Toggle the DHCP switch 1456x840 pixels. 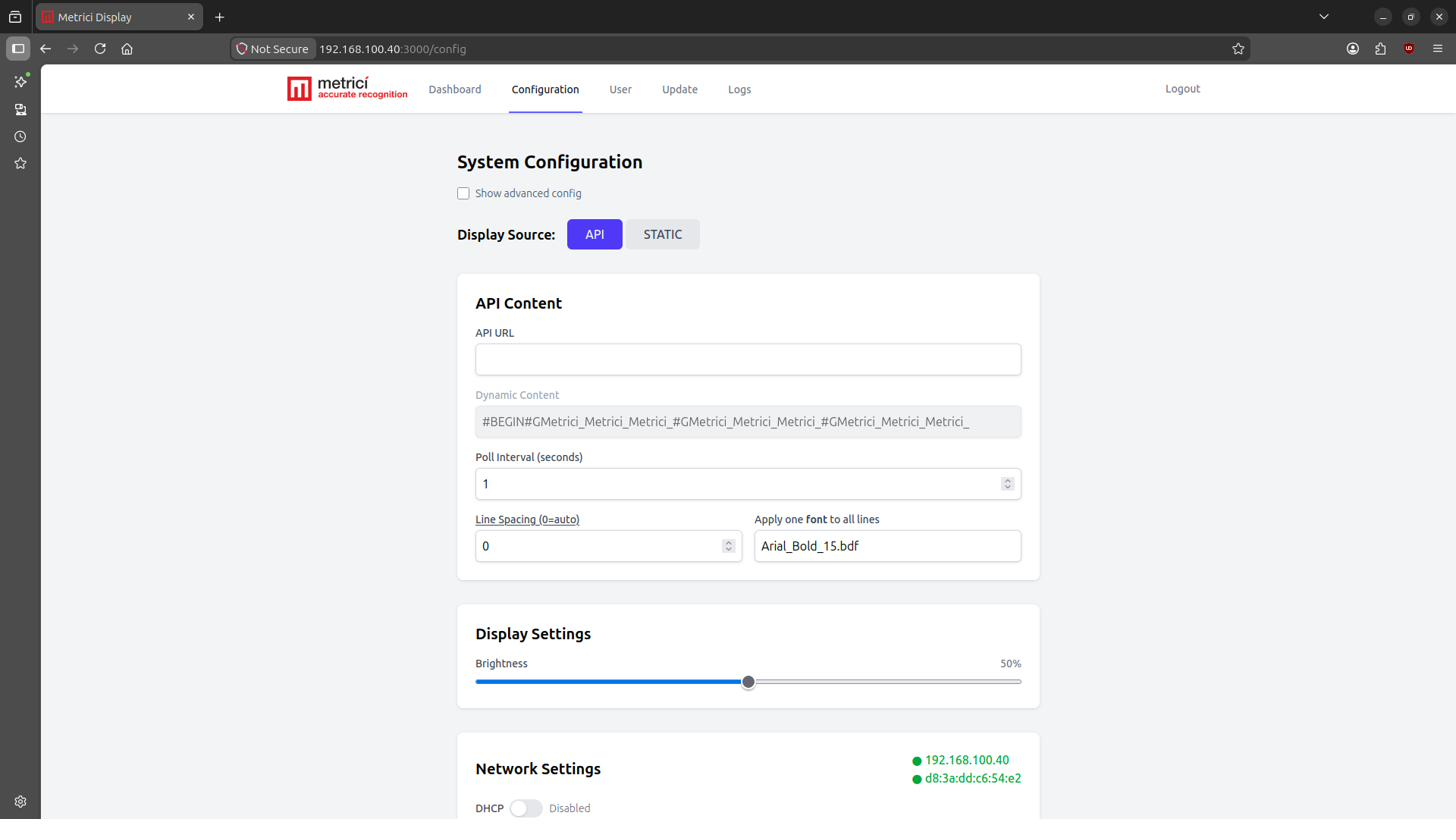tap(526, 809)
